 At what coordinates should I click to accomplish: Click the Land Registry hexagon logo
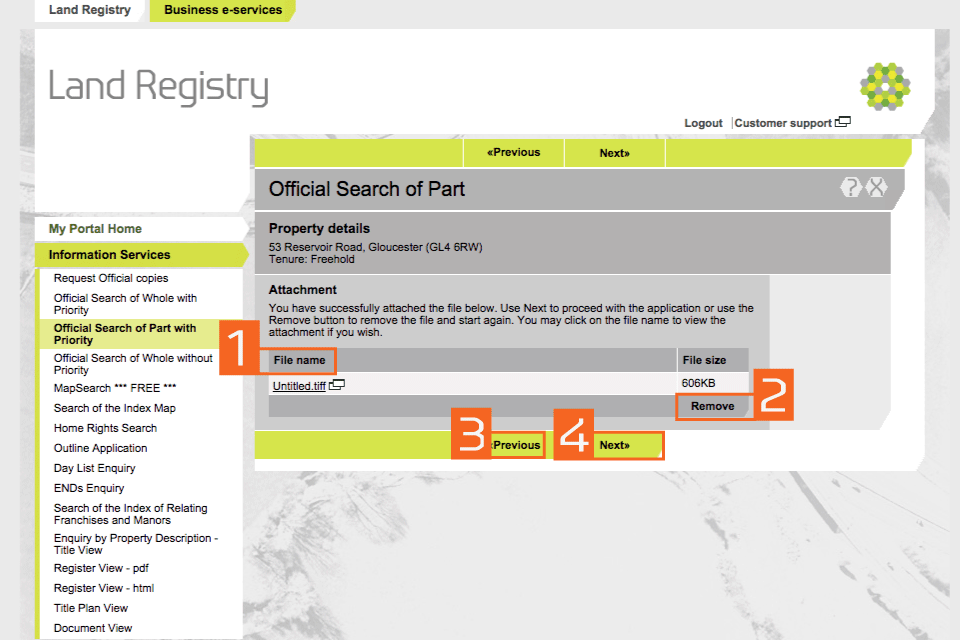(885, 86)
